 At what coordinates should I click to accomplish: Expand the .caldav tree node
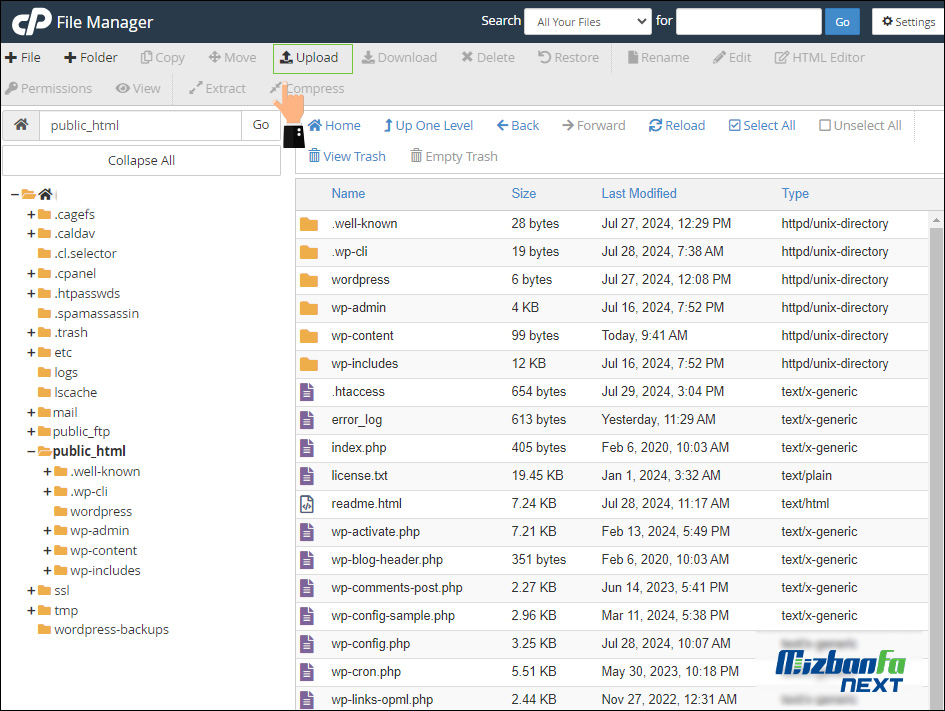click(31, 234)
